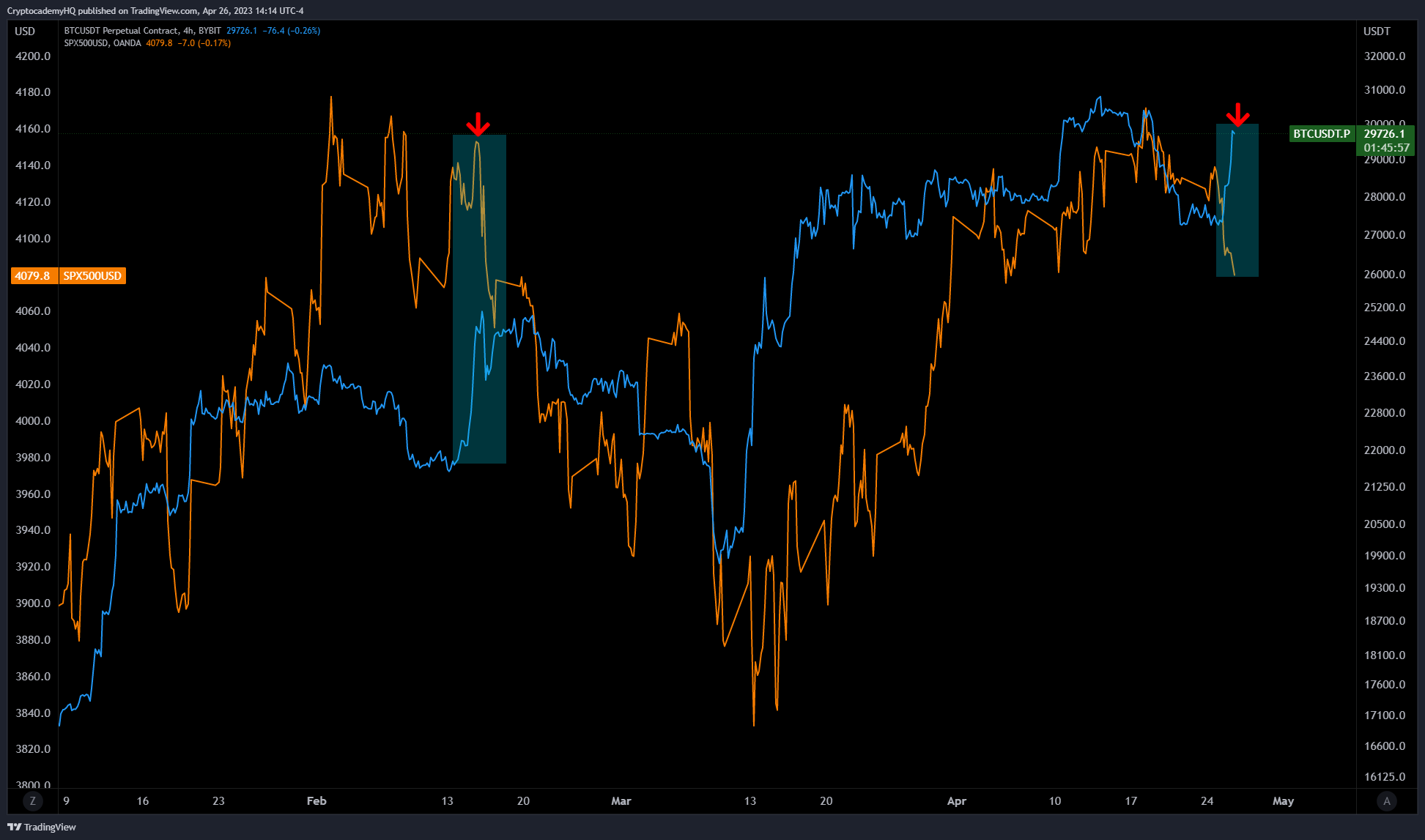The width and height of the screenshot is (1425, 840).
Task: Select the 29726.1 current price tag
Action: point(1384,134)
